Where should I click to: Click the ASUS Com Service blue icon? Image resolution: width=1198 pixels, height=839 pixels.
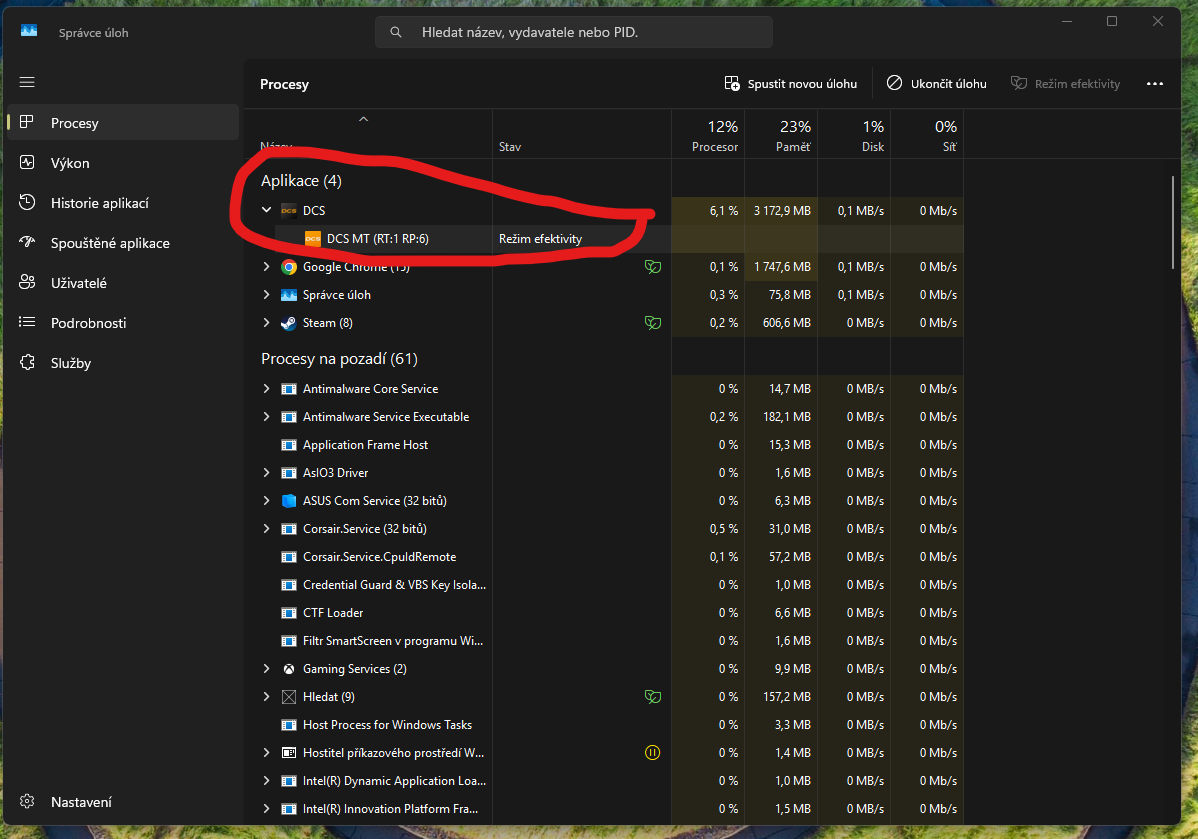click(x=289, y=500)
